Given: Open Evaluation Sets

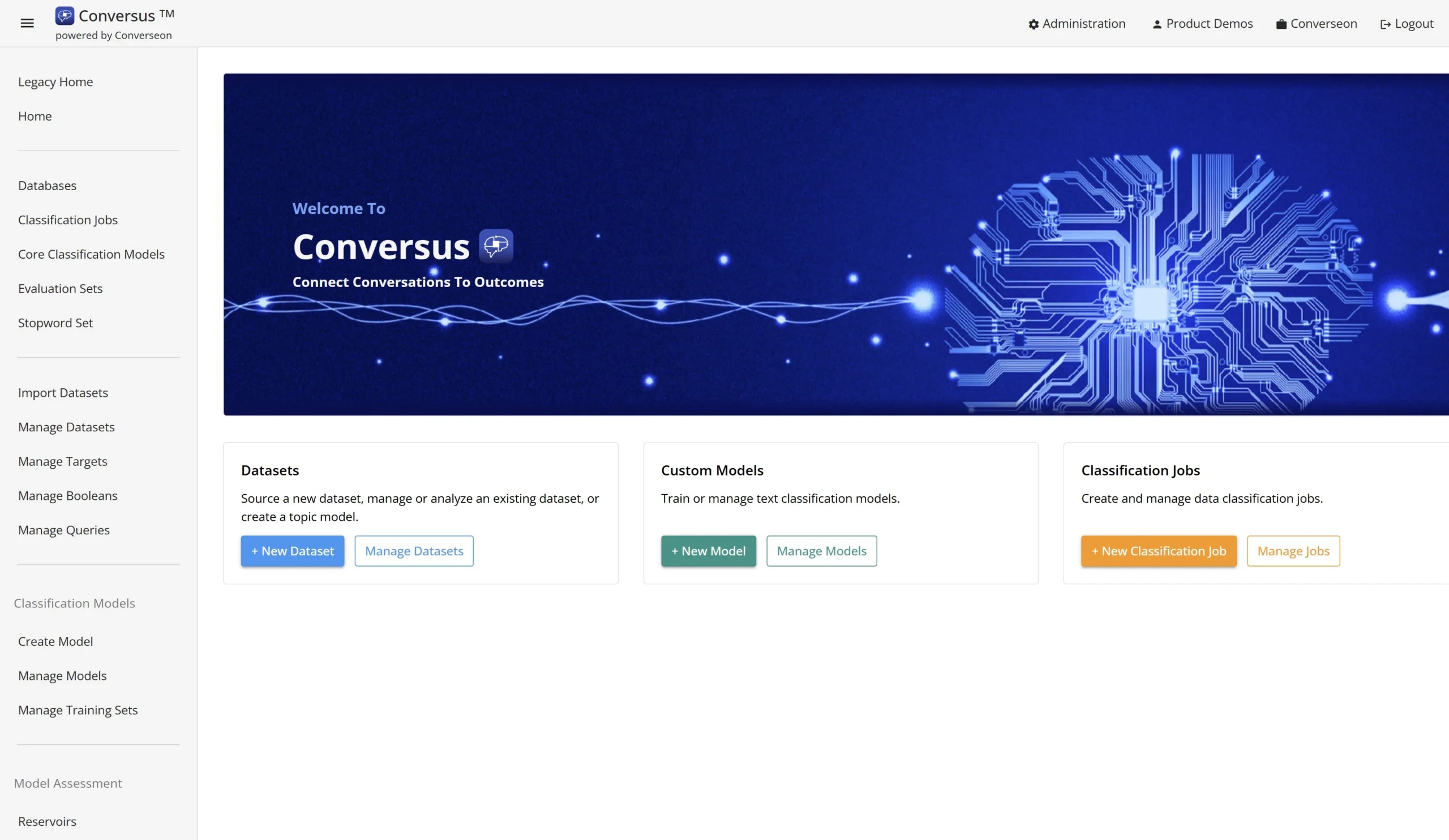Looking at the screenshot, I should click(61, 289).
